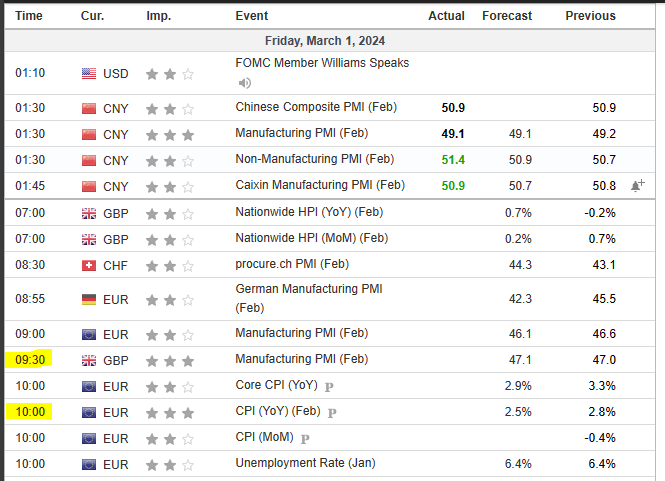Click importance stars on the procure.ch PMI row
Viewport: 665px width, 481px height.
click(169, 265)
